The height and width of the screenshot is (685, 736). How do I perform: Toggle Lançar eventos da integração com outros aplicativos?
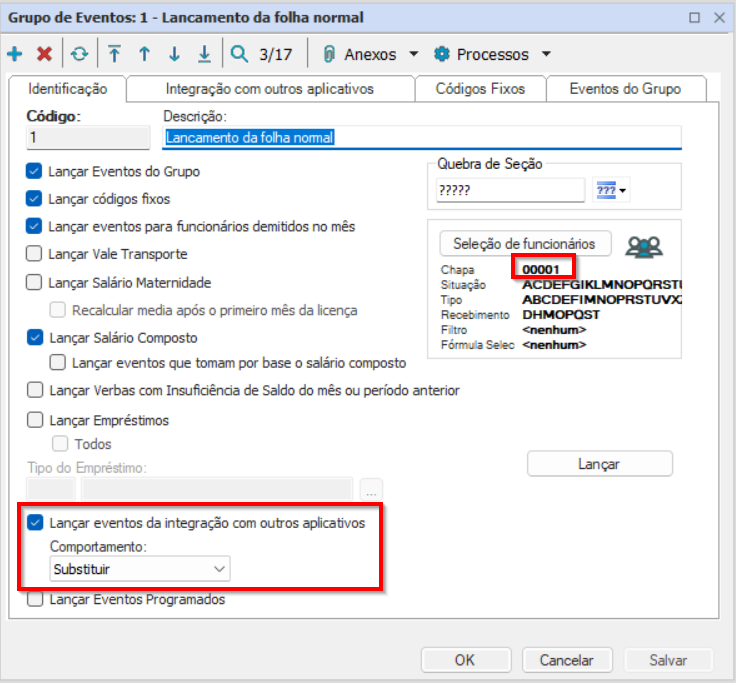click(35, 523)
